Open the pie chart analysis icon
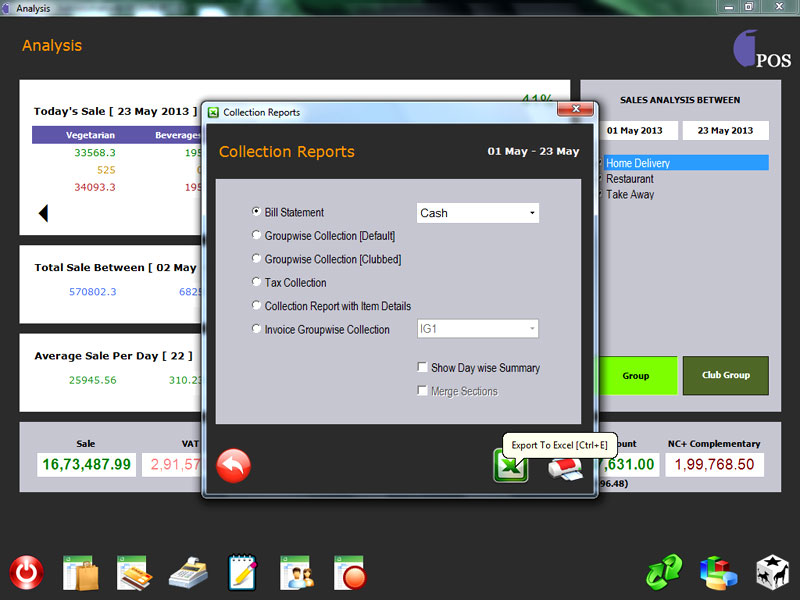Screen dimensions: 800x600 717,573
